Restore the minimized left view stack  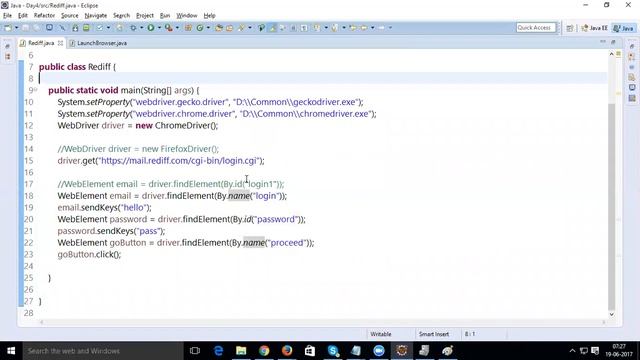click(x=7, y=46)
